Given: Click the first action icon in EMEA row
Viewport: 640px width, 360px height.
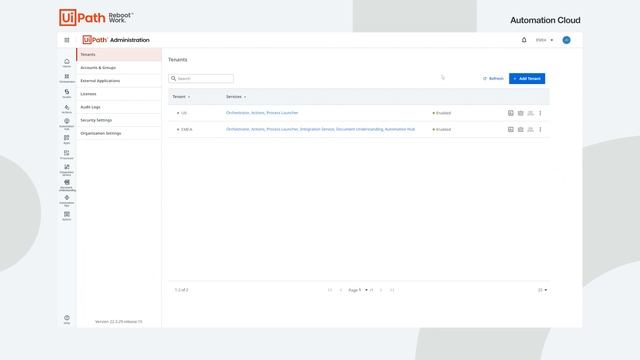Looking at the screenshot, I should click(511, 129).
